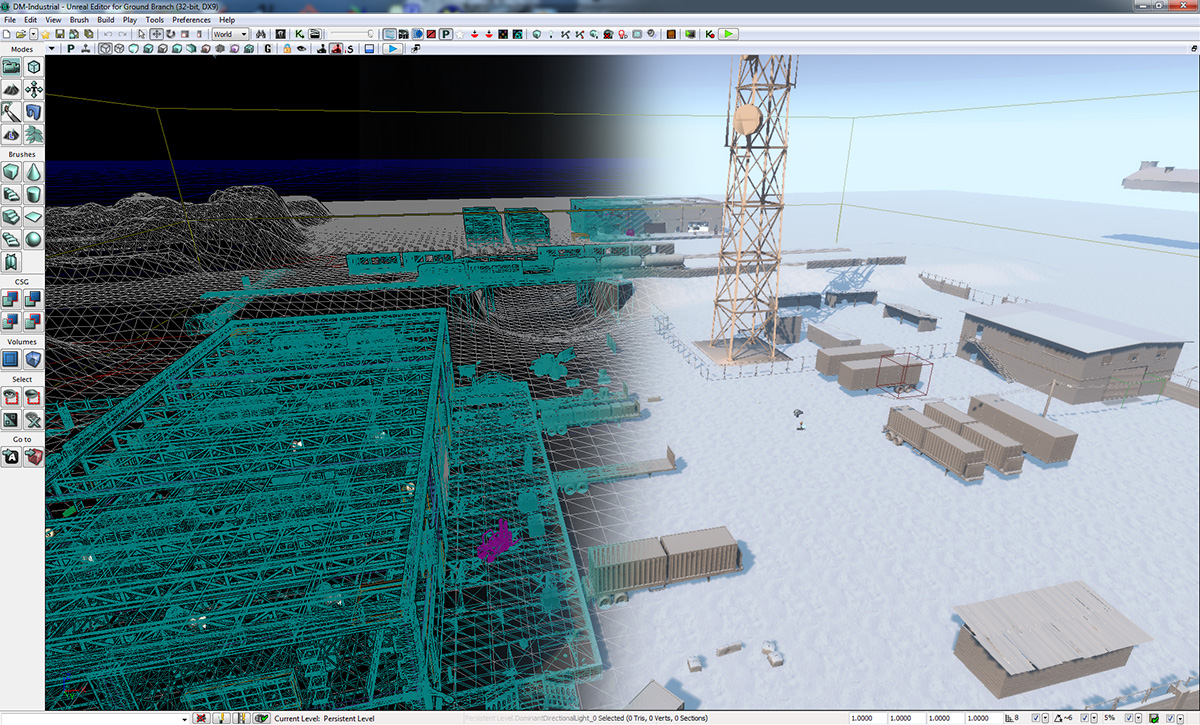Click the Add Volume icon
Screen dimensions: 1200x725
click(33, 359)
